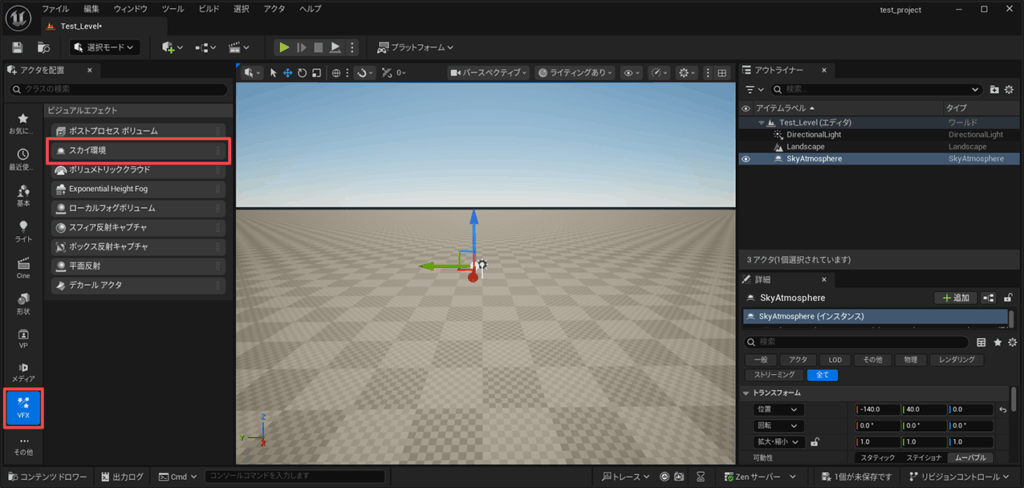Set mobility to ステイショナリー
Image resolution: width=1024 pixels, height=488 pixels.
923,458
